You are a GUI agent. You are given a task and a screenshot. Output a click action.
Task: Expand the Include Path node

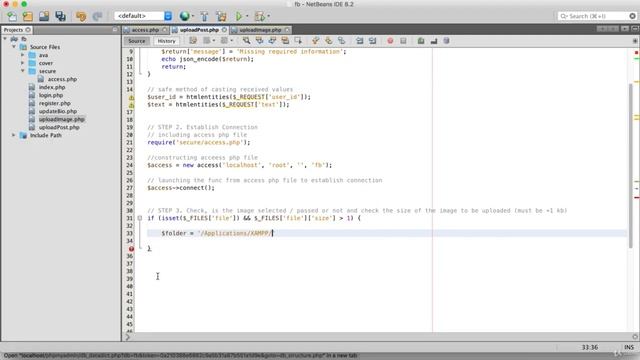14,135
